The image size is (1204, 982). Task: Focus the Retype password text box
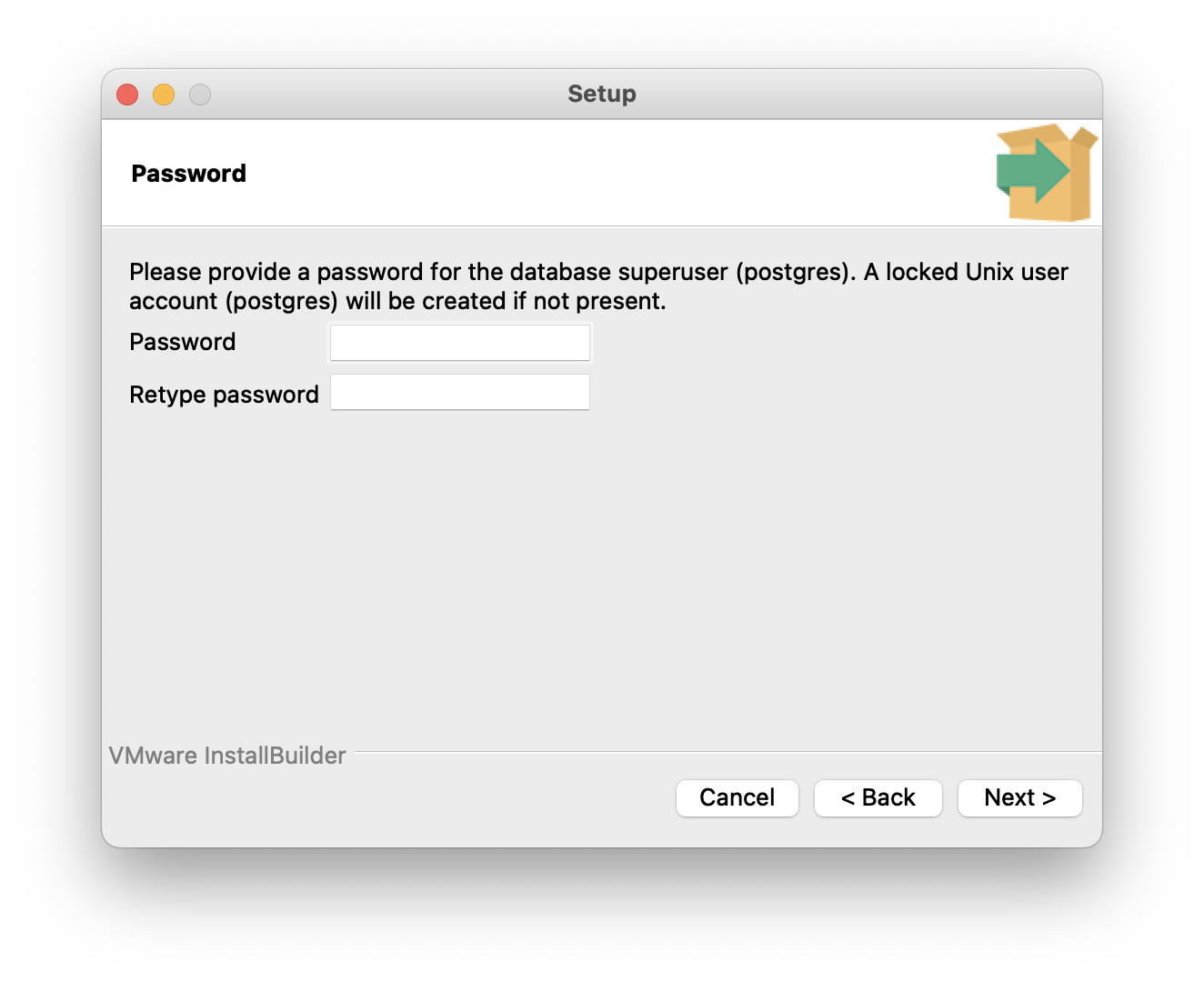point(459,393)
